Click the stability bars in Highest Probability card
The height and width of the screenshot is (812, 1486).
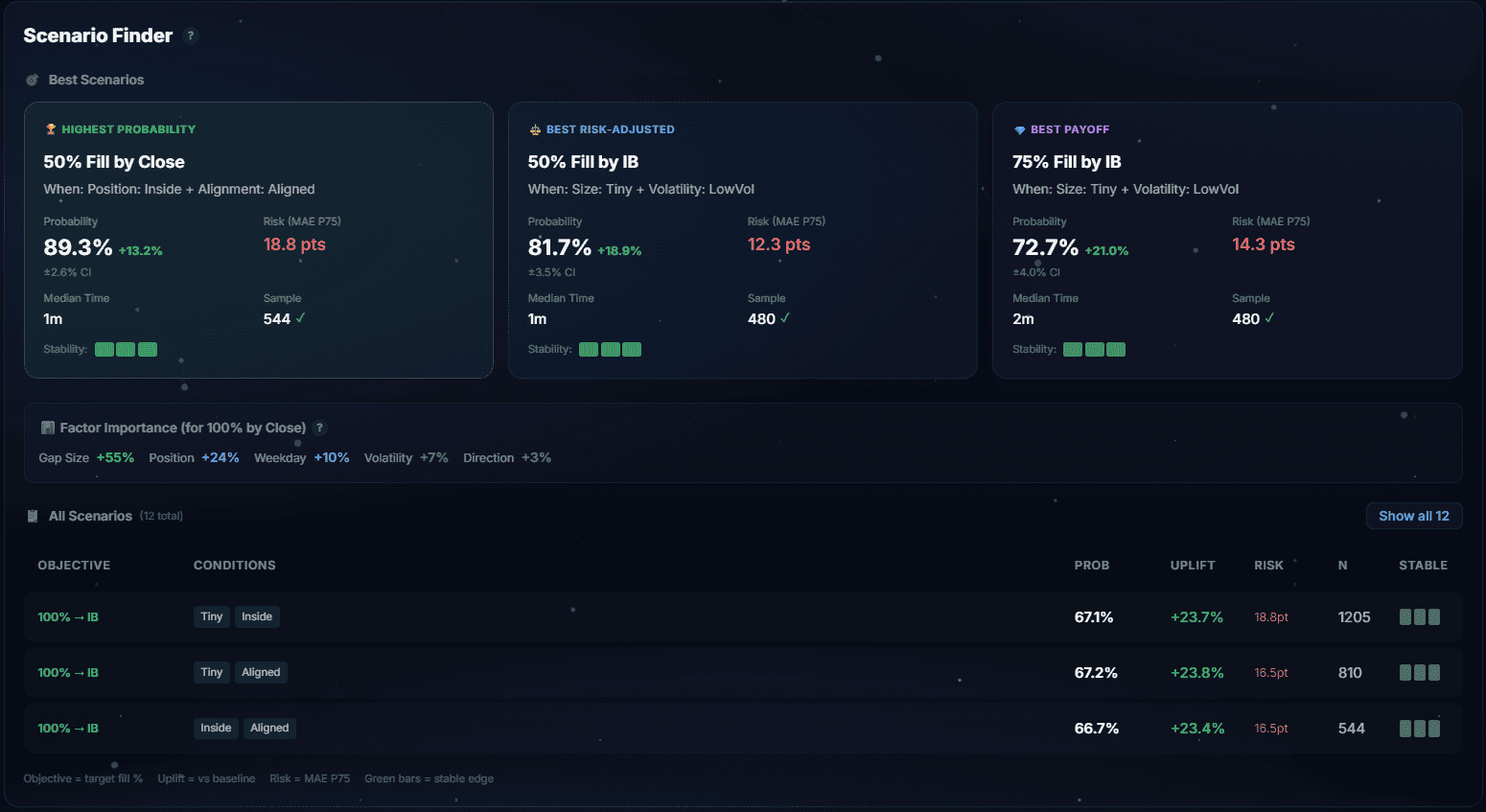tap(126, 349)
